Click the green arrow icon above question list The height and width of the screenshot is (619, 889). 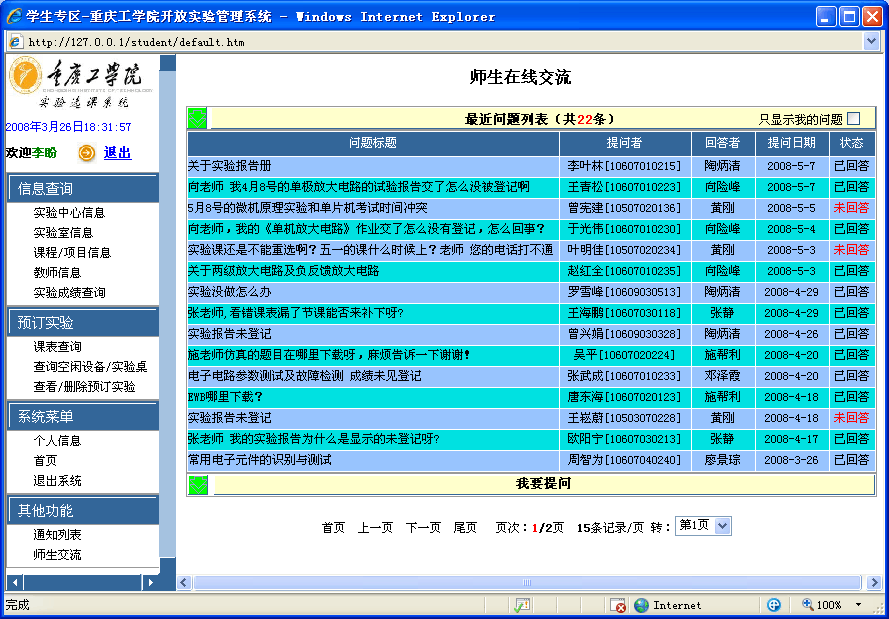click(198, 119)
